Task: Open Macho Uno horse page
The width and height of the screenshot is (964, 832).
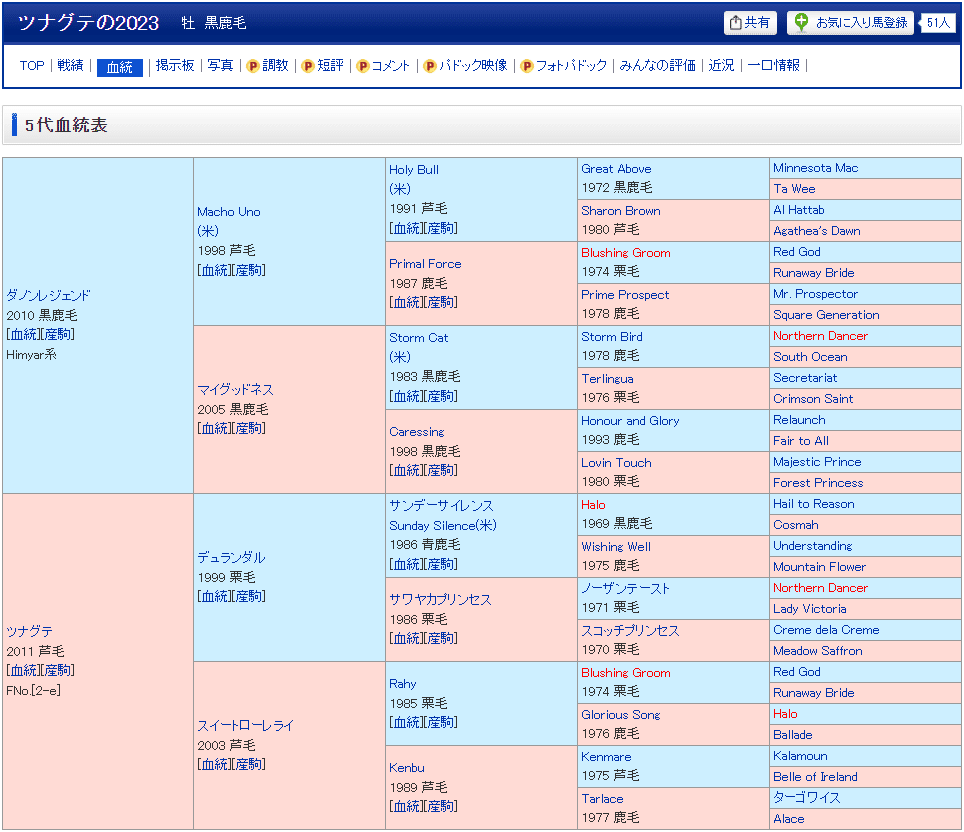Action: pos(229,212)
